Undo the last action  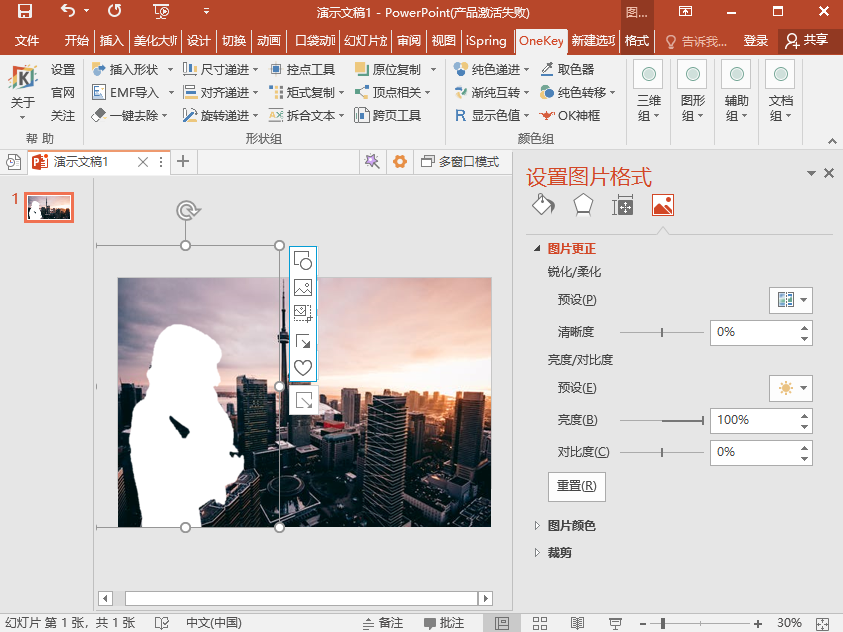(67, 11)
